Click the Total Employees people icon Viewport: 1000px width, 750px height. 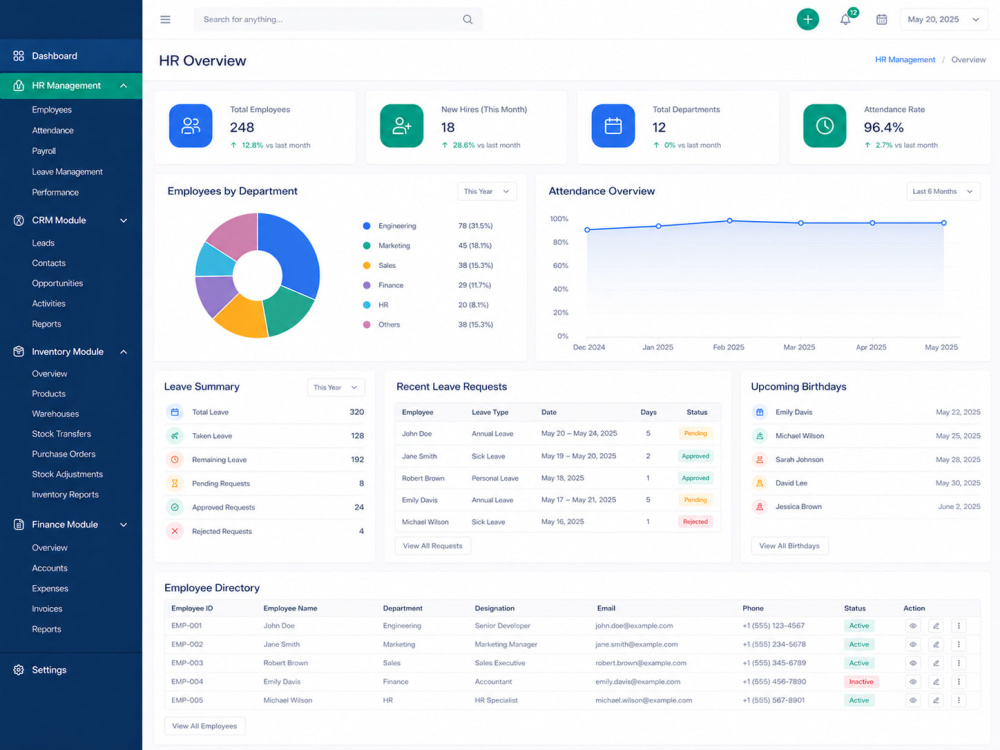pos(190,126)
